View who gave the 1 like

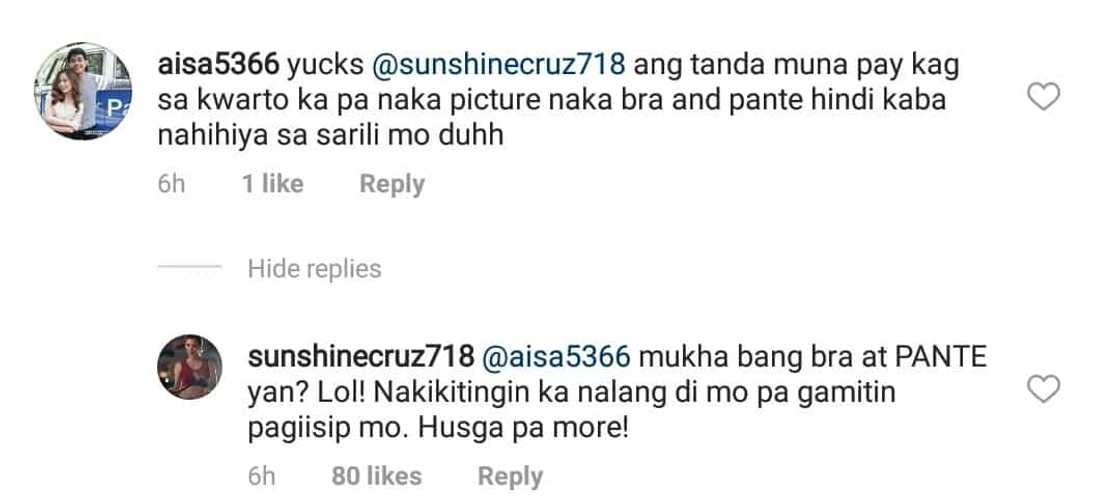tap(272, 184)
